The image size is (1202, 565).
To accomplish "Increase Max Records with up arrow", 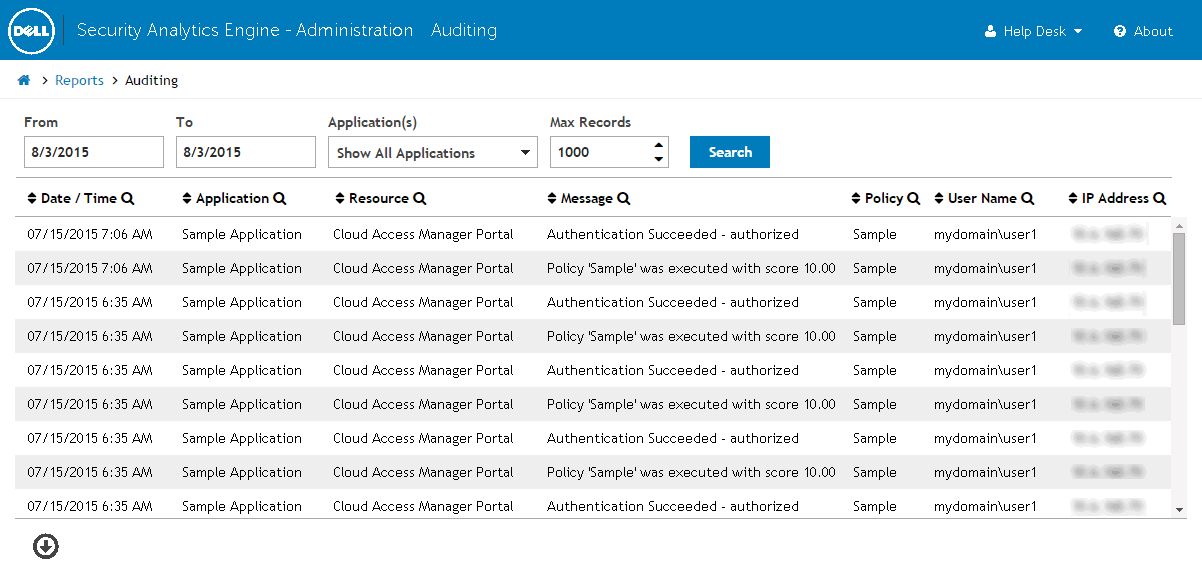I will click(658, 146).
